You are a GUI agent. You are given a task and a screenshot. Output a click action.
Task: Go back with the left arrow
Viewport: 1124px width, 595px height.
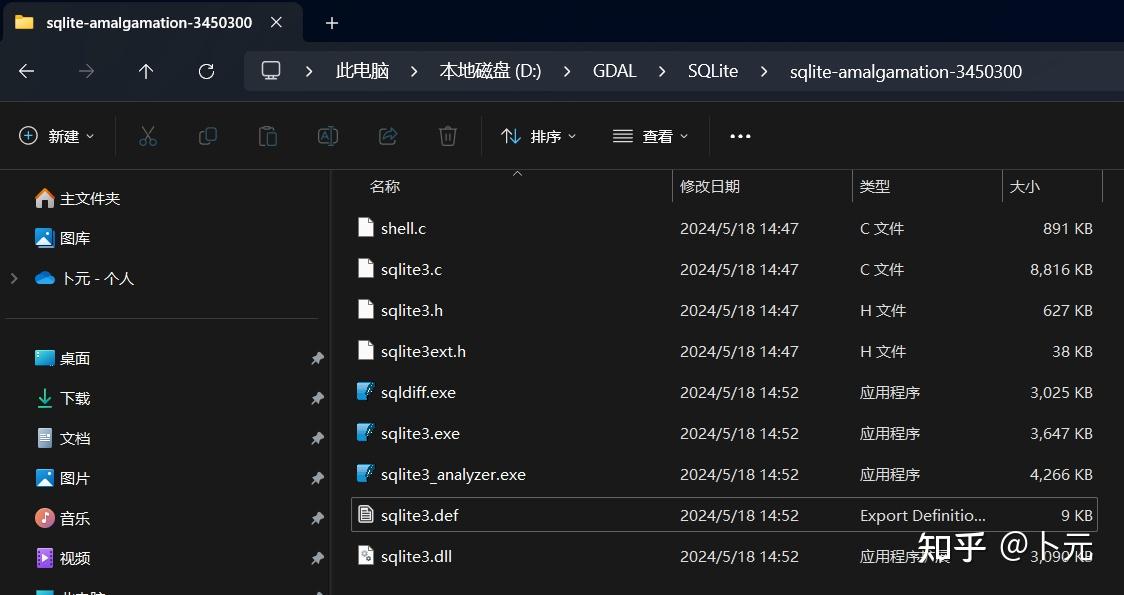pyautogui.click(x=27, y=71)
